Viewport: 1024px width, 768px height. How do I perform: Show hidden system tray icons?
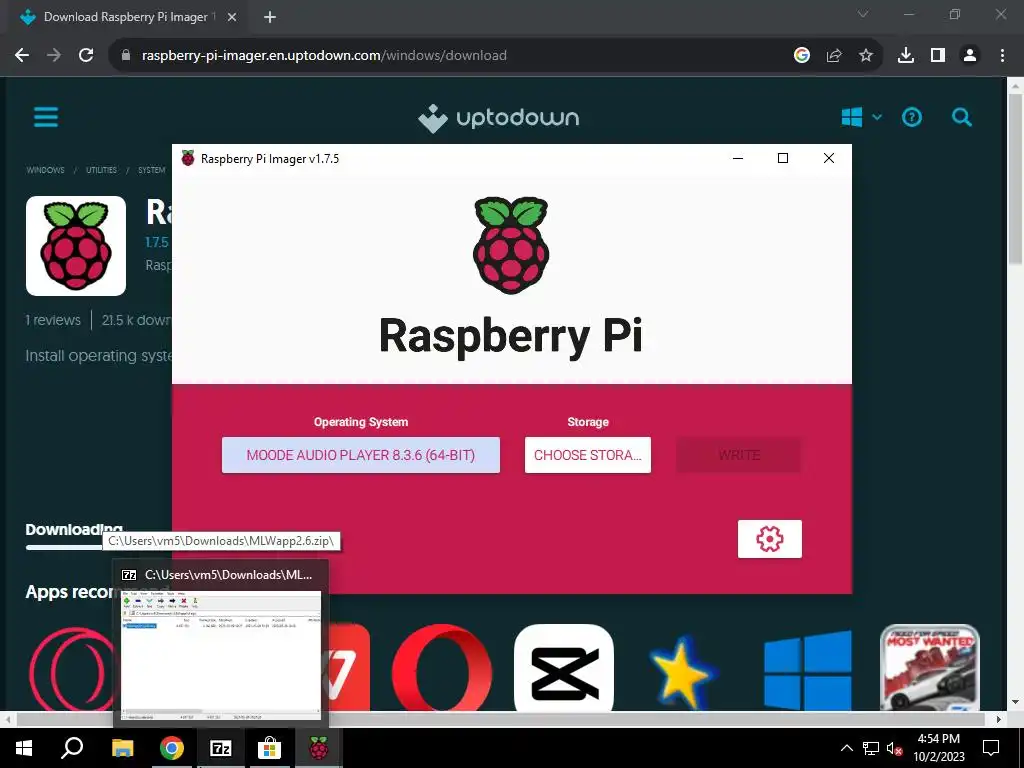tap(846, 748)
